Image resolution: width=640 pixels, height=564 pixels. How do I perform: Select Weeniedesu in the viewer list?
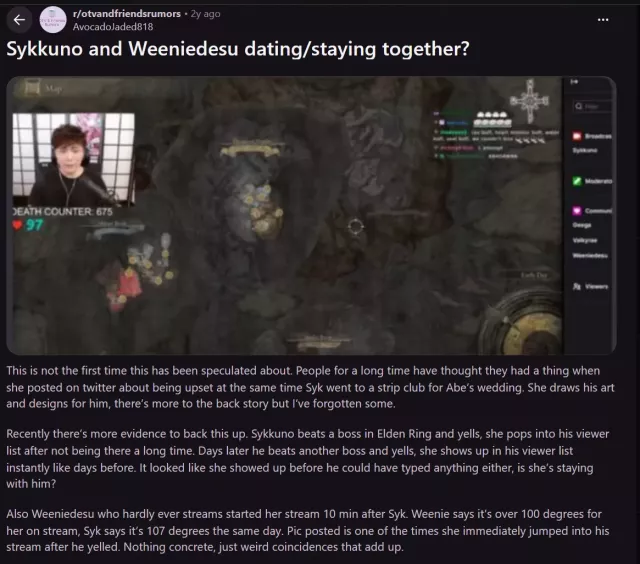pos(590,255)
